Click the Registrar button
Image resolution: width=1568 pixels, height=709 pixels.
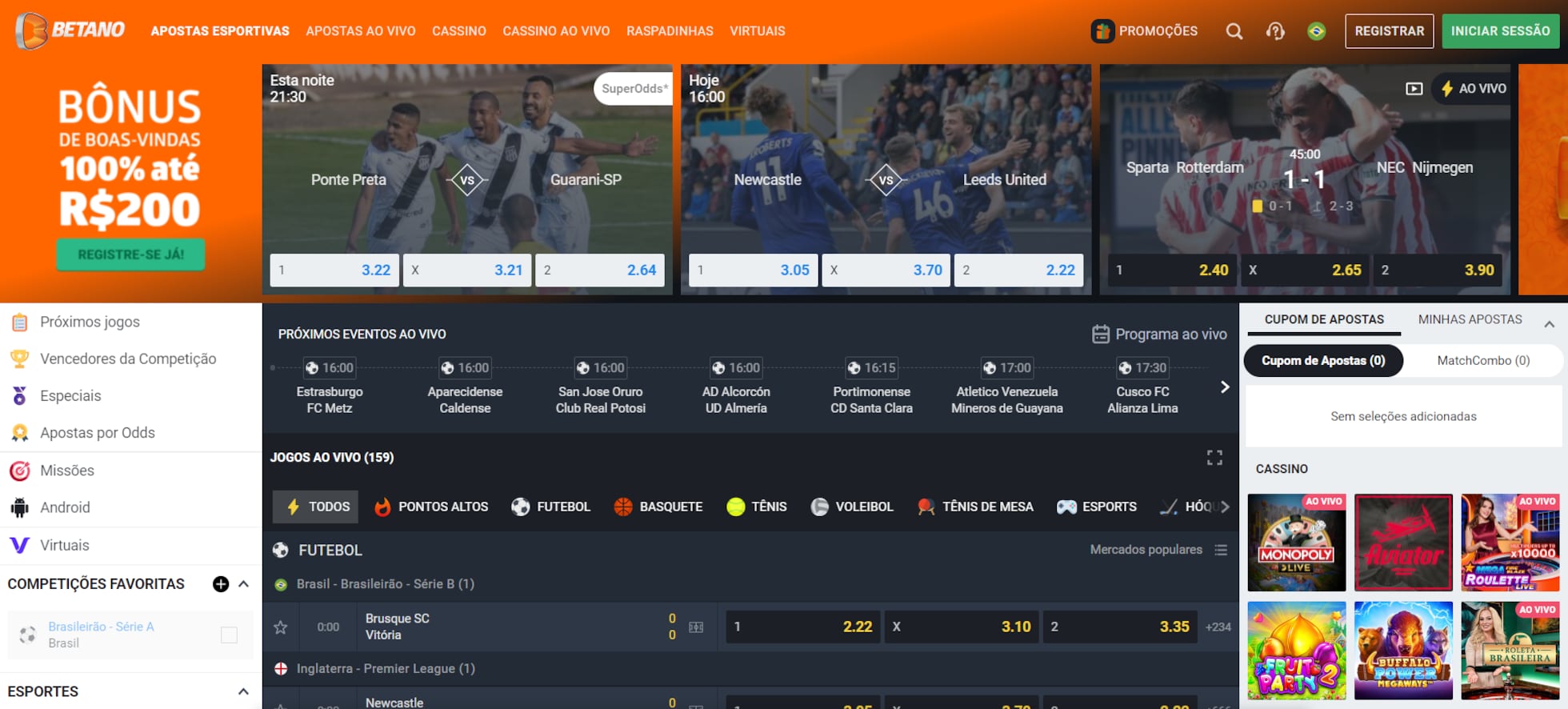1389,31
